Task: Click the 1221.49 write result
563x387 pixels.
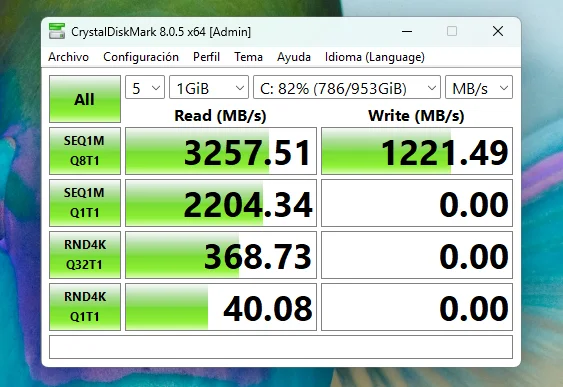Action: 417,151
